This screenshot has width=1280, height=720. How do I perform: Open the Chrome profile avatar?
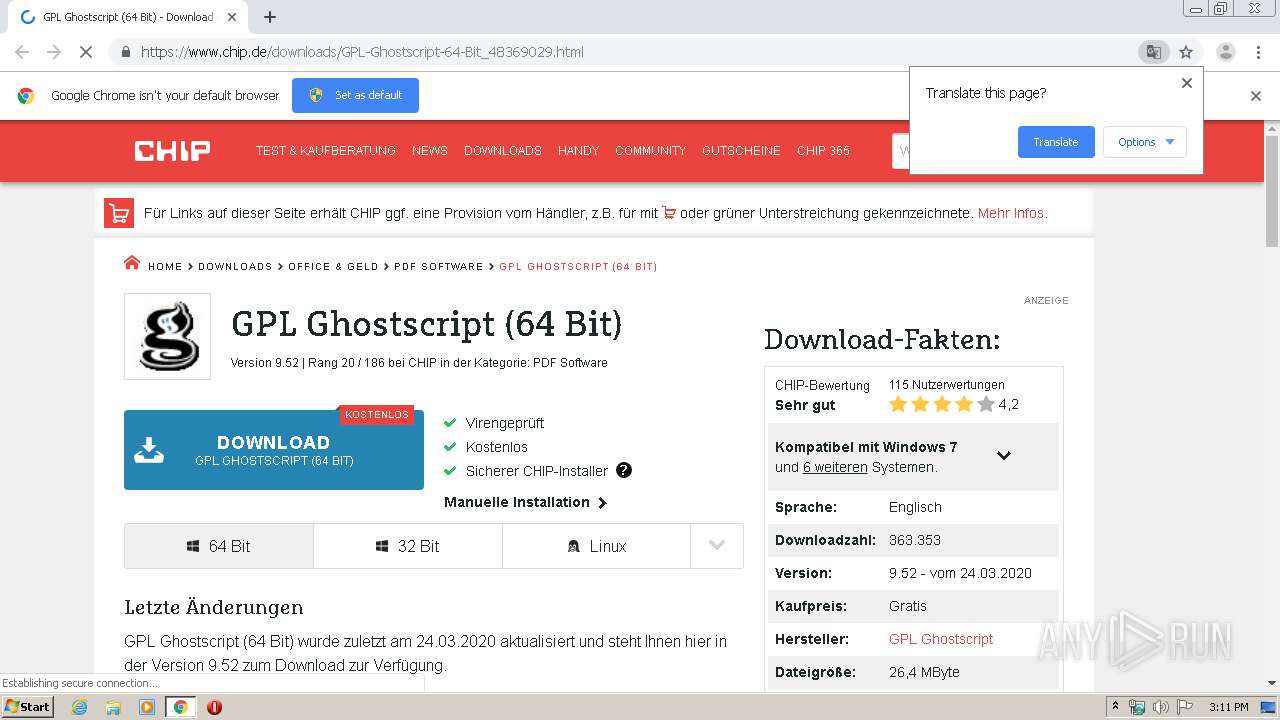pos(1226,52)
